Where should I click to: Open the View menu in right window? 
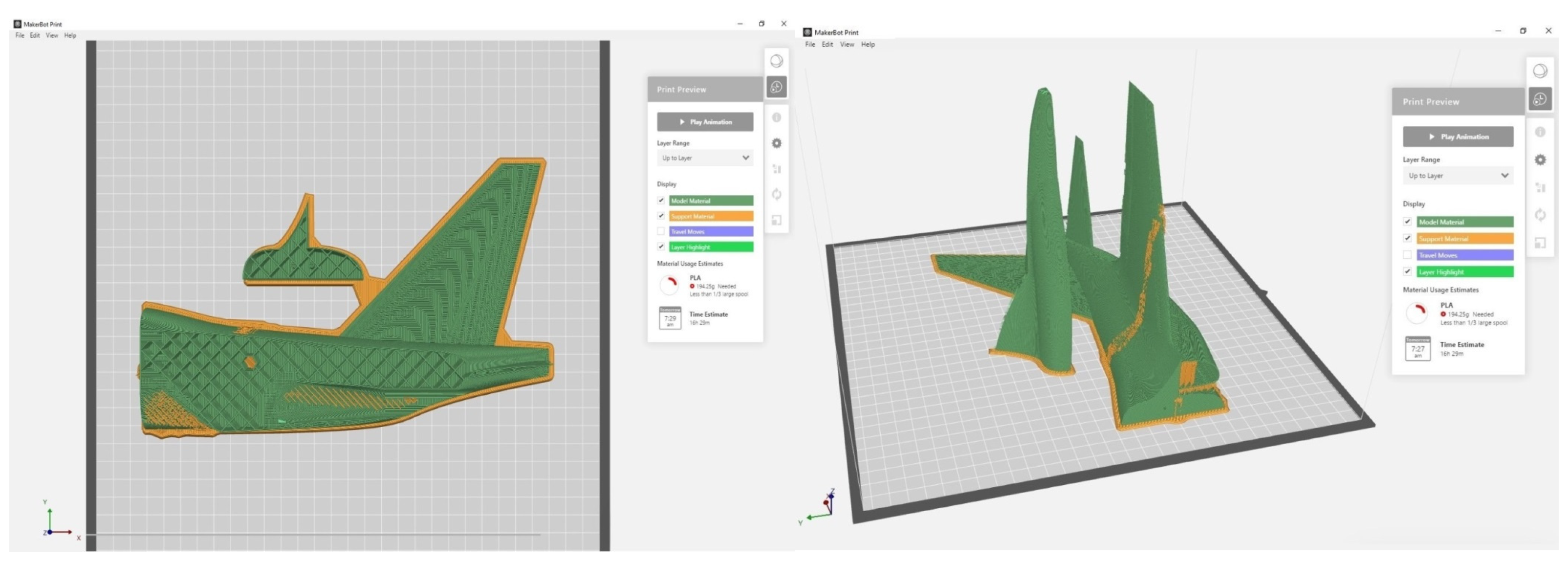(847, 45)
